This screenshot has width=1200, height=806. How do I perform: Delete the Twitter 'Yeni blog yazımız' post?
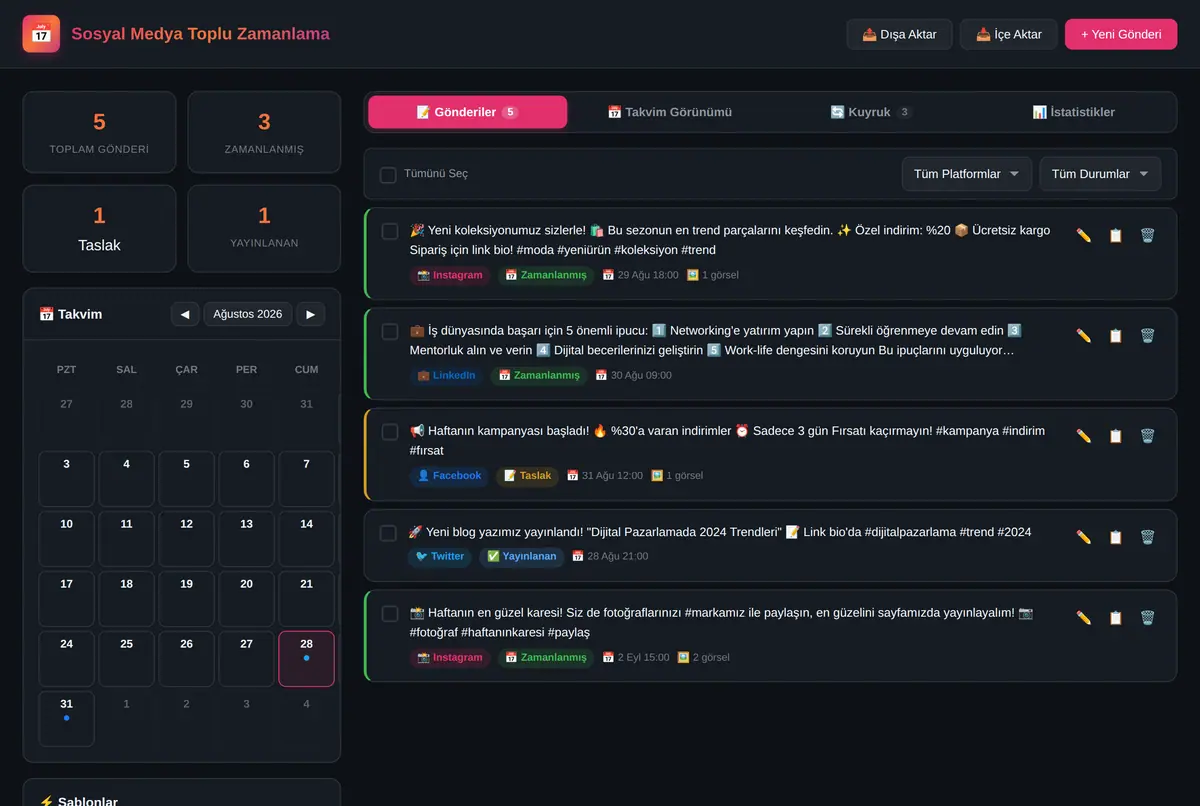pyautogui.click(x=1147, y=537)
